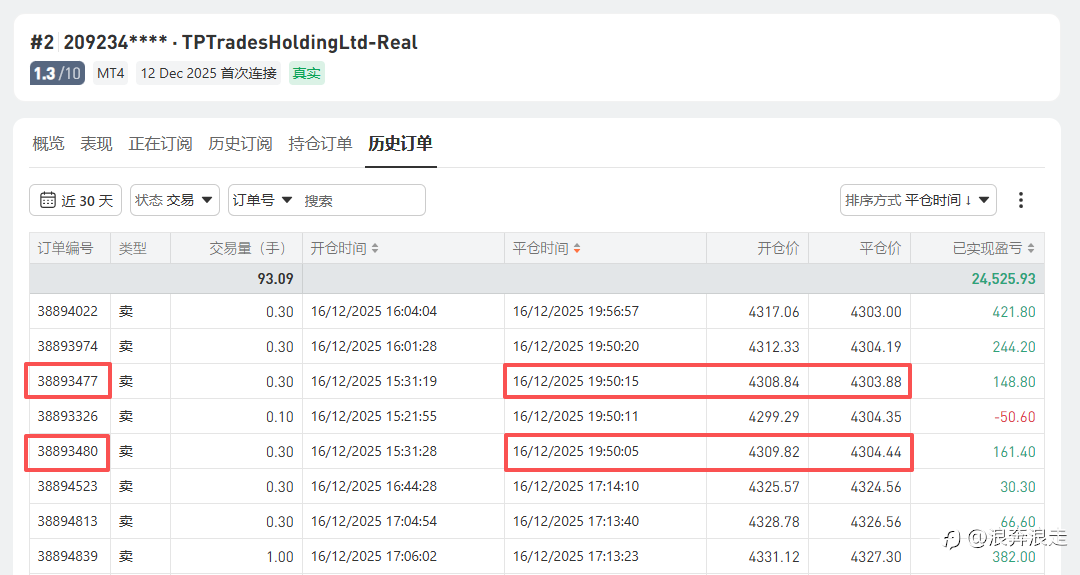This screenshot has width=1080, height=575.
Task: Expand the 状态 交易 dropdown
Action: (176, 200)
